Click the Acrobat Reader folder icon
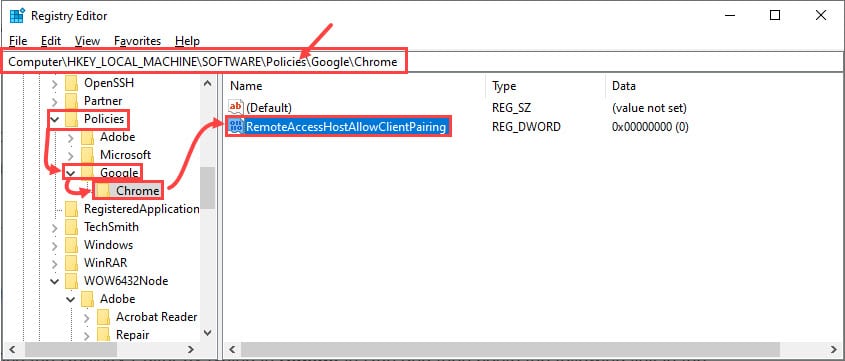This screenshot has height=361, width=845. click(104, 317)
